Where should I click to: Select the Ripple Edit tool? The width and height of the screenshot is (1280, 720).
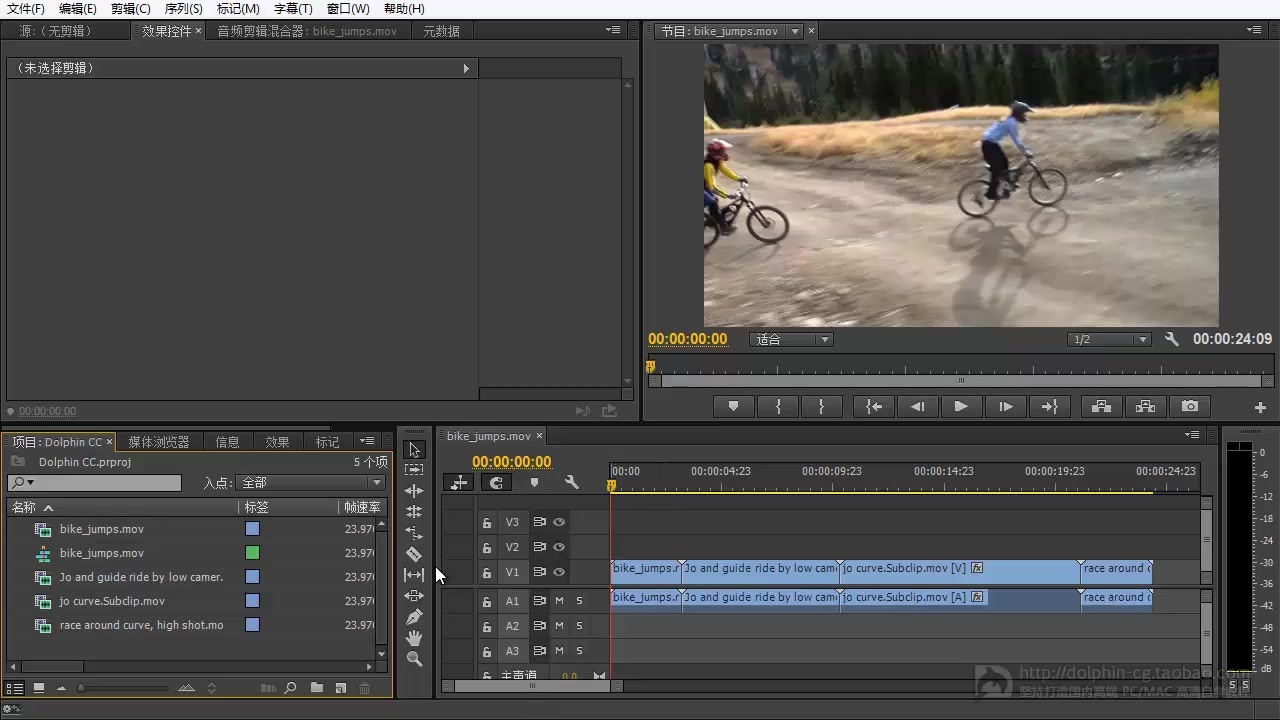pos(414,491)
